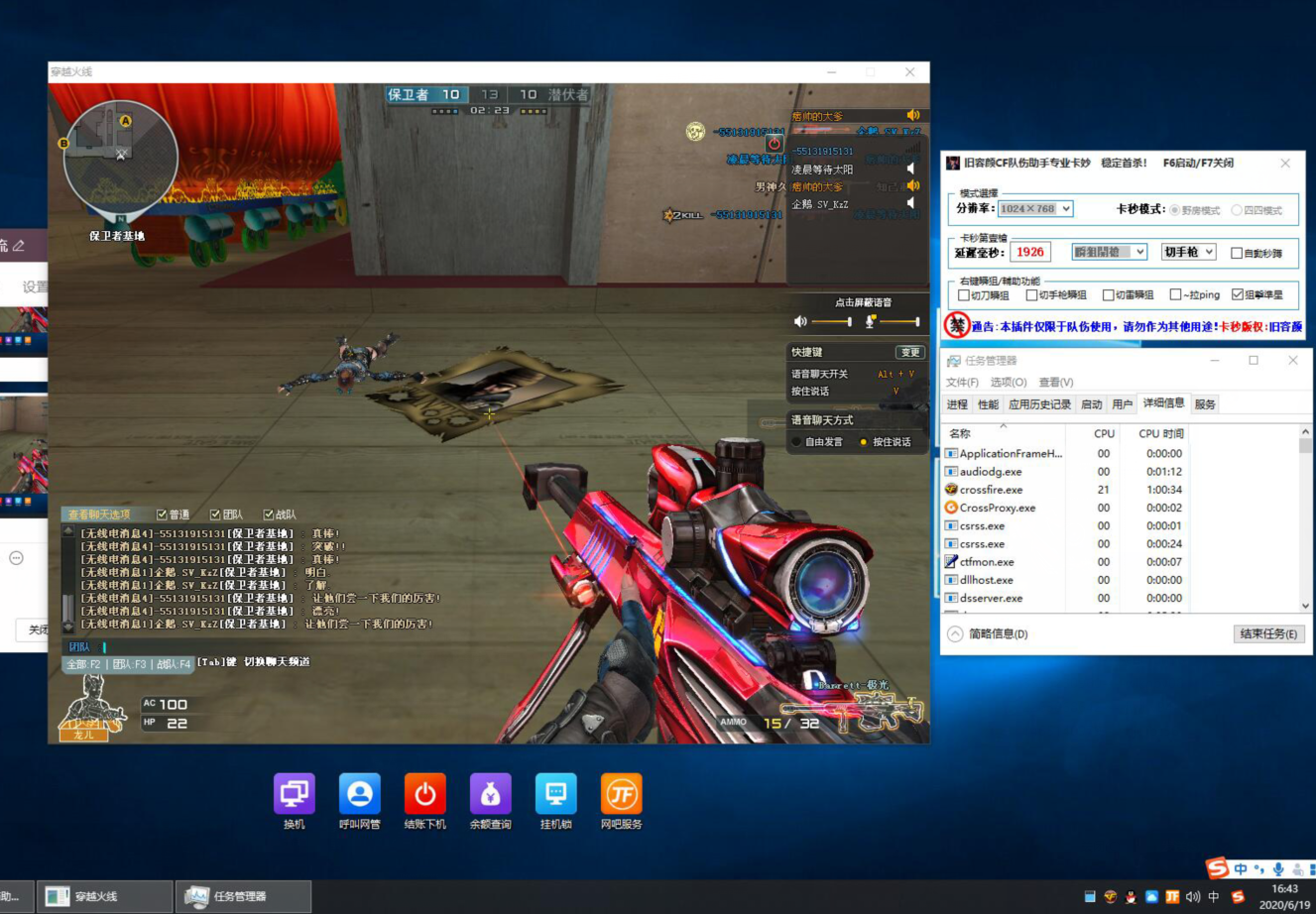Select crossfire.exe process row
Viewport: 1316px width, 914px height.
coord(1064,490)
